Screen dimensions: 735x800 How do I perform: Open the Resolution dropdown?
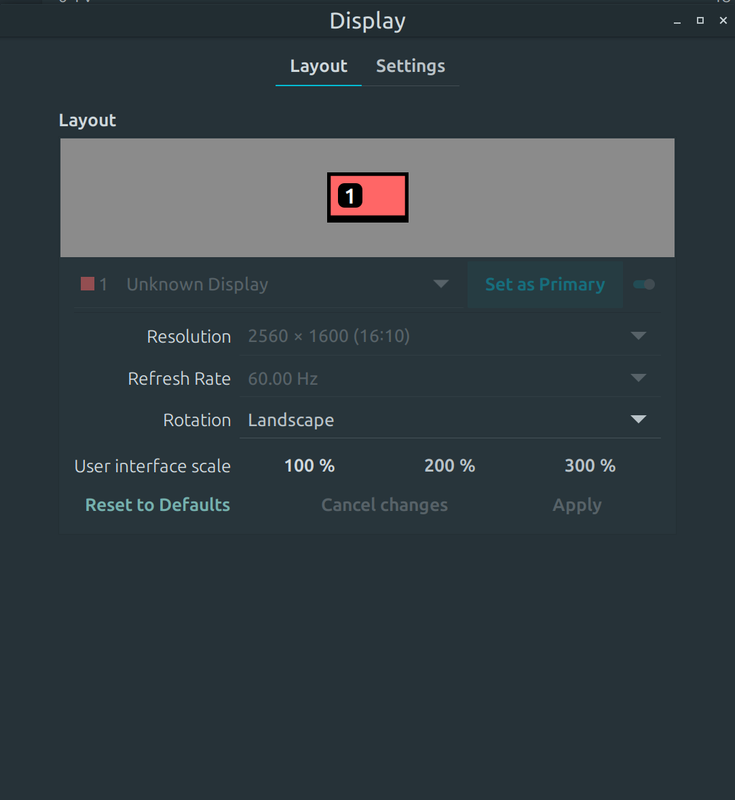450,336
